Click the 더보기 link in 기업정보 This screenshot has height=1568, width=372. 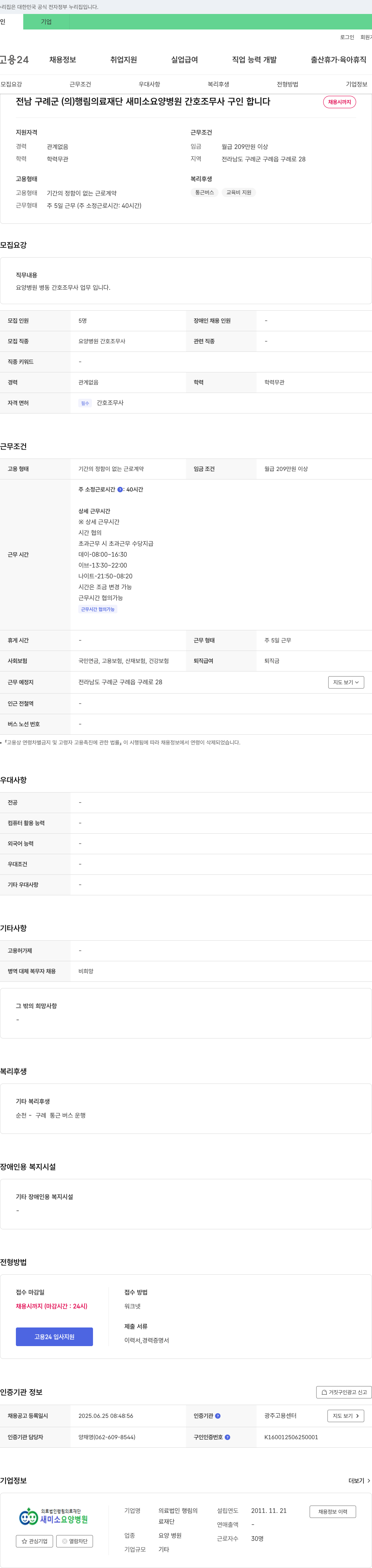[359, 1480]
